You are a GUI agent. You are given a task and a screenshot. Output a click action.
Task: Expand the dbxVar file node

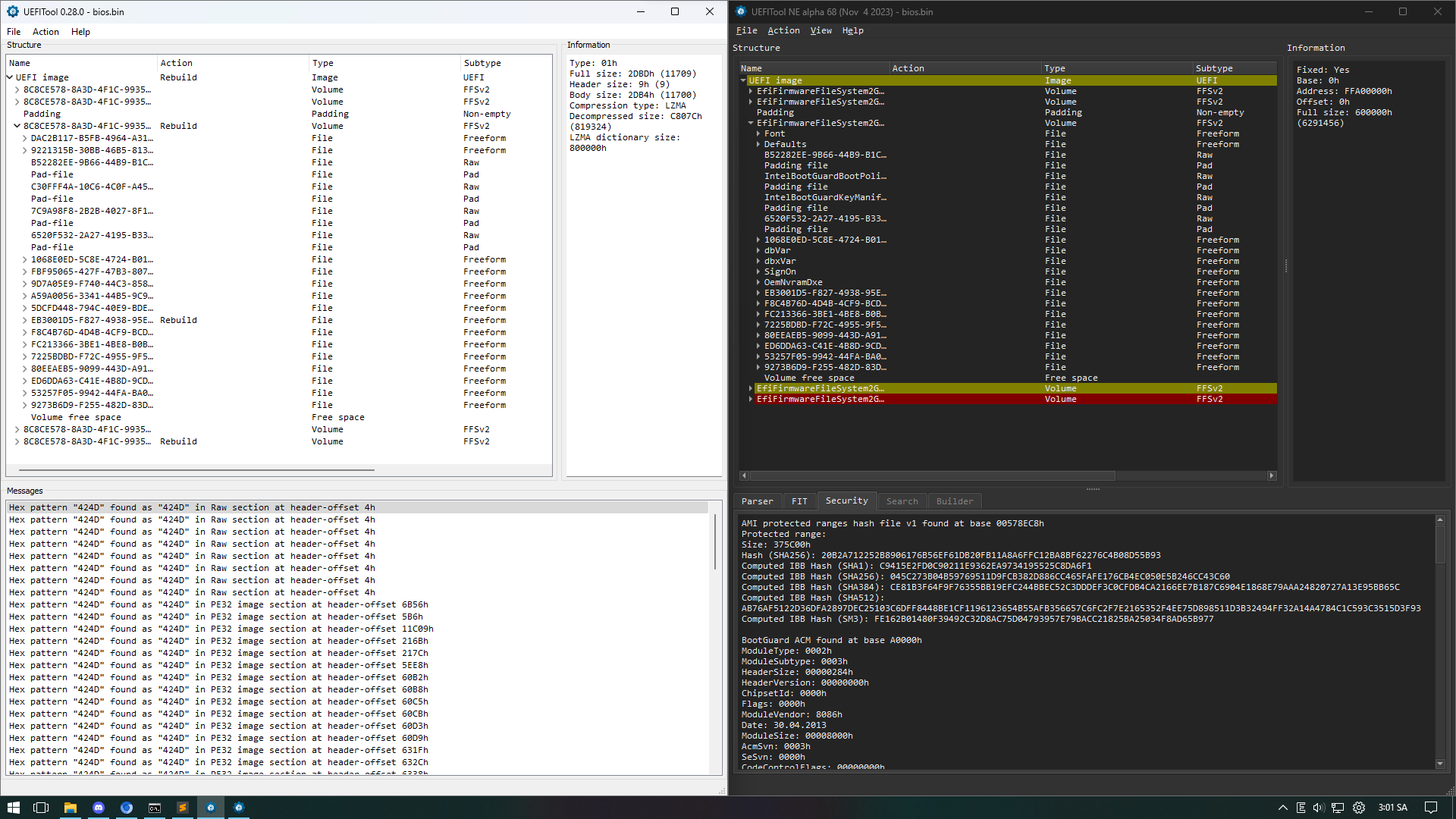(758, 261)
